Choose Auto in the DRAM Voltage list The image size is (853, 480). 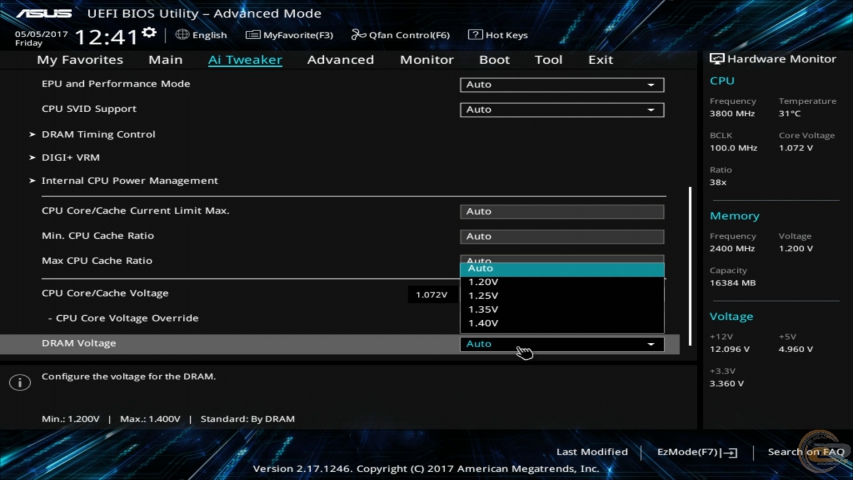point(562,268)
